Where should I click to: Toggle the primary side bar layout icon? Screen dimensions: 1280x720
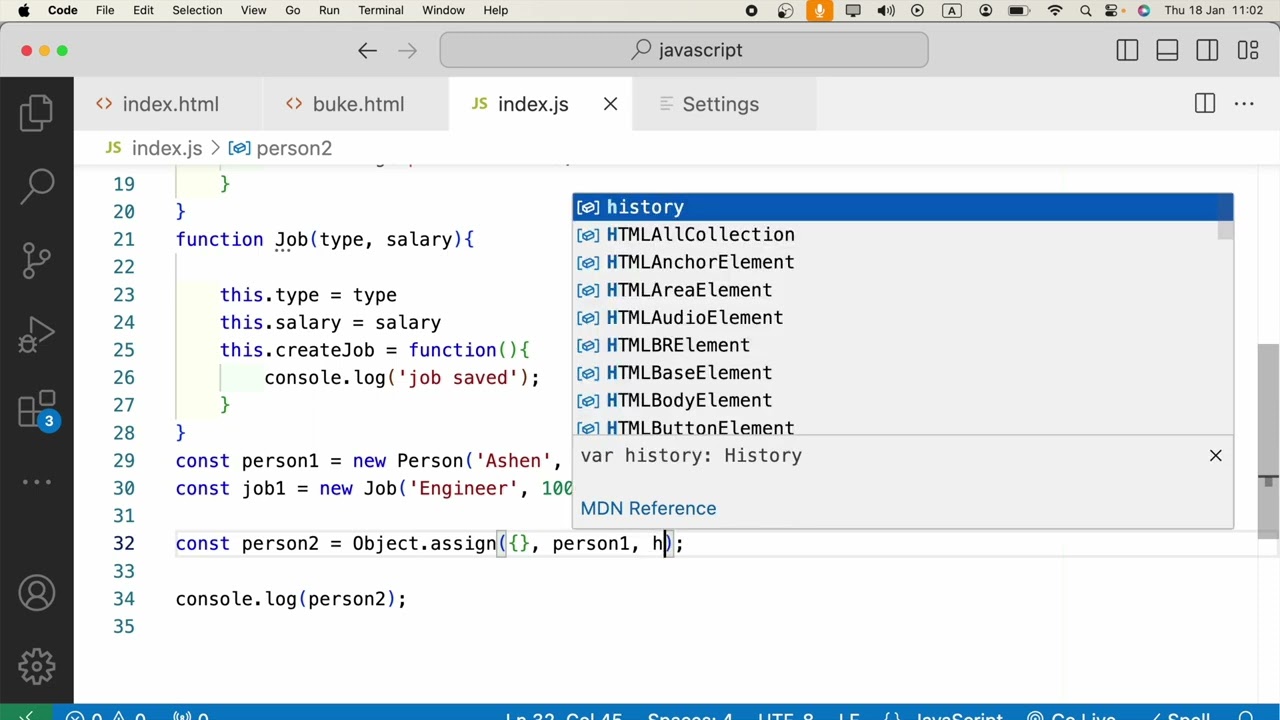(x=1127, y=51)
